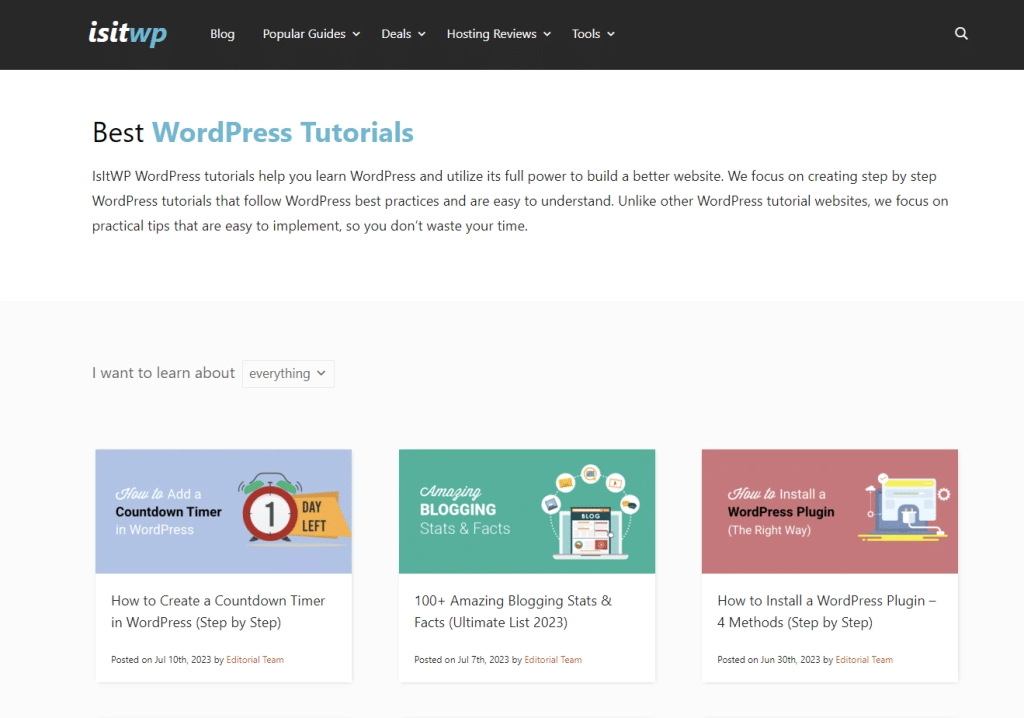Expand the Tools dropdown chevron

point(612,34)
